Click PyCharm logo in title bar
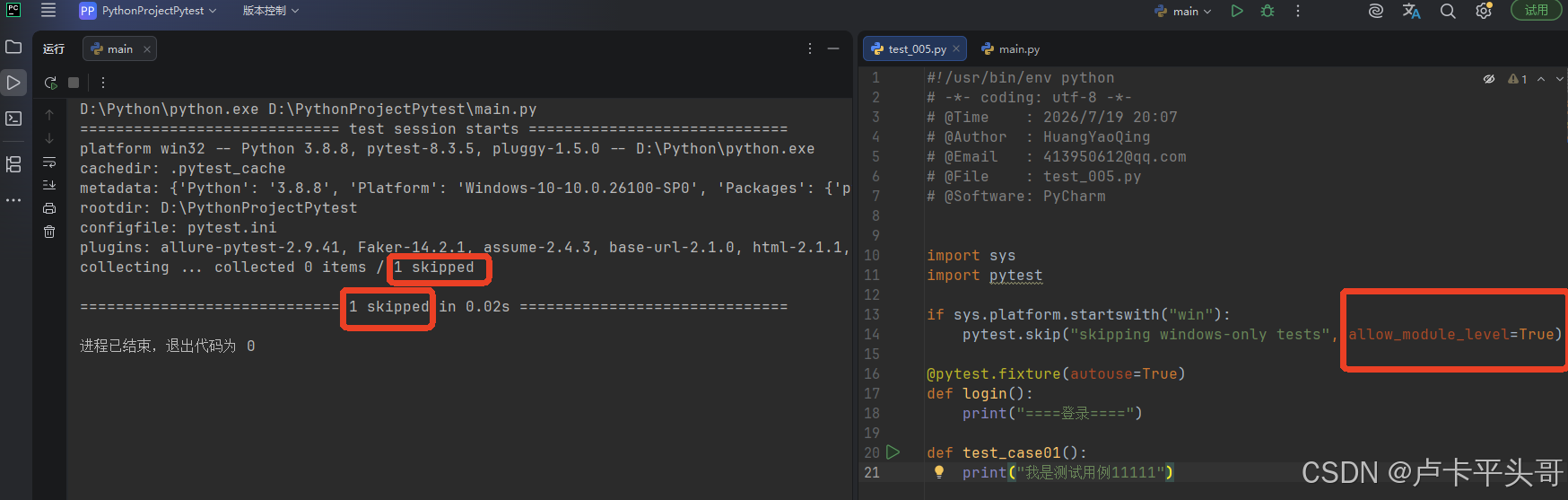 [13, 11]
